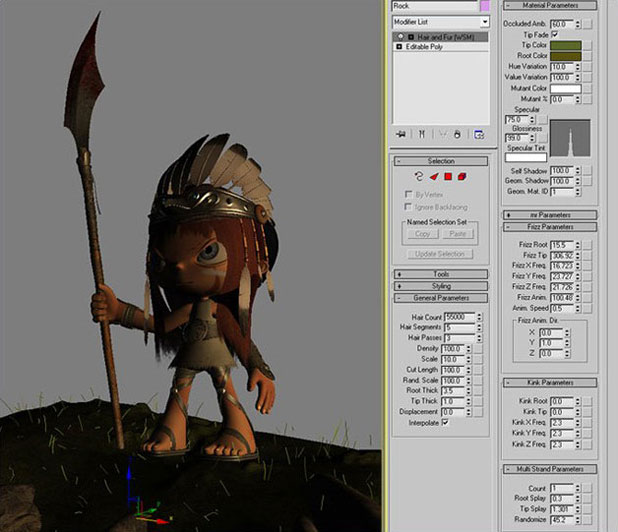Screen dimensions: 618x532
Task: Toggle light bulb on Hair and Fur modifier
Action: pyautogui.click(x=401, y=37)
